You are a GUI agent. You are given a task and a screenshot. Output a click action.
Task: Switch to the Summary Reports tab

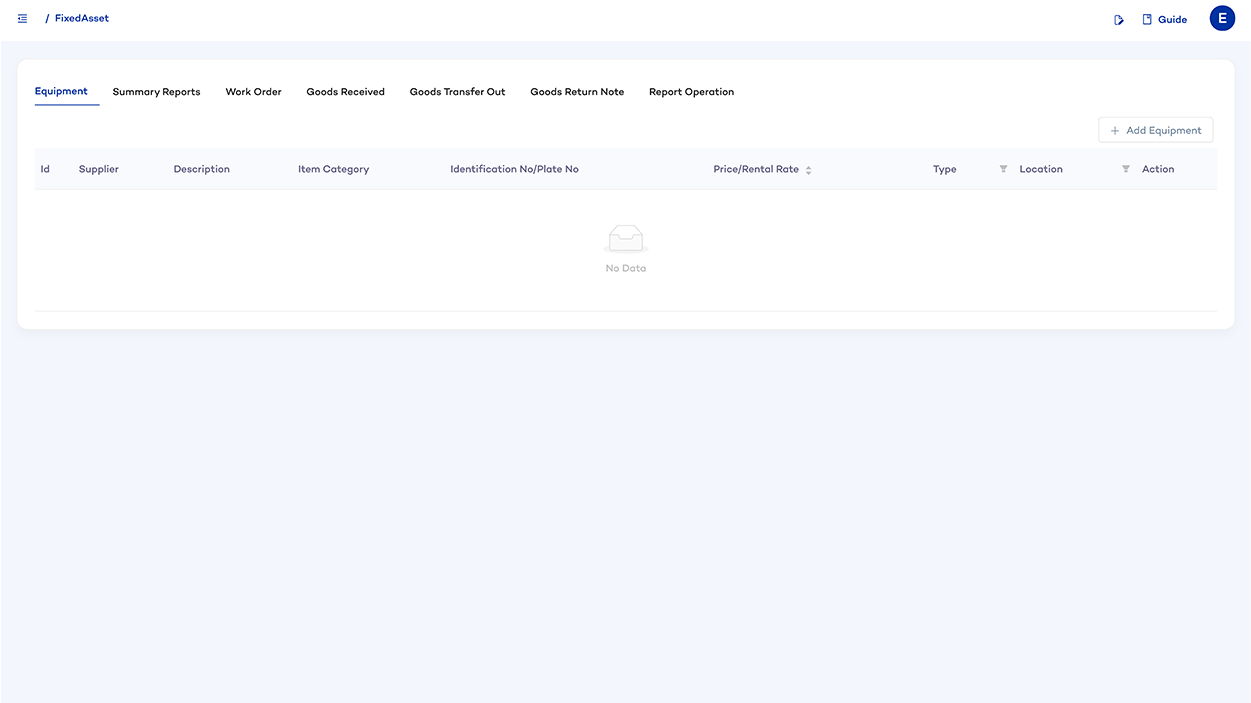[156, 92]
